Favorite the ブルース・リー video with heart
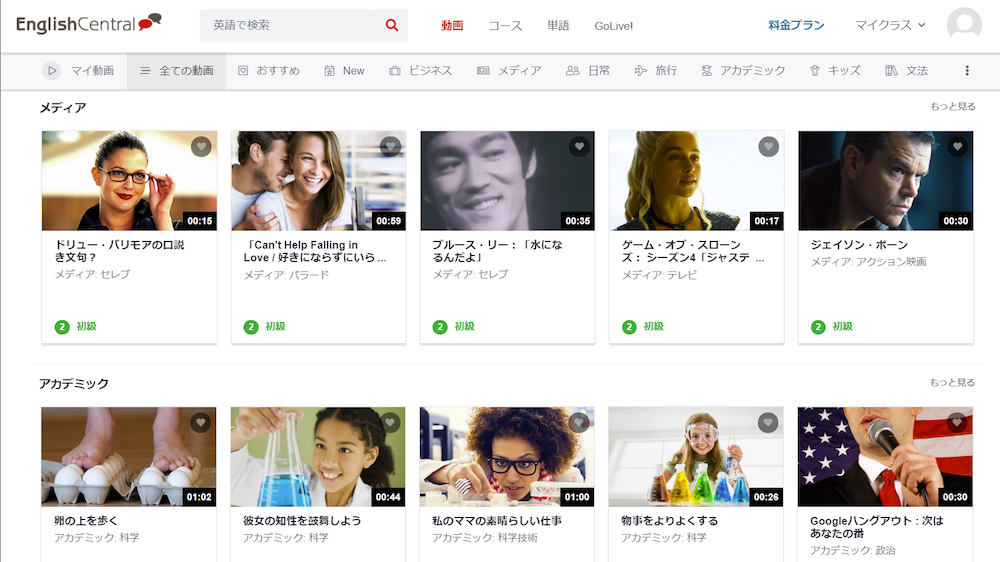This screenshot has width=1000, height=562. pos(579,147)
